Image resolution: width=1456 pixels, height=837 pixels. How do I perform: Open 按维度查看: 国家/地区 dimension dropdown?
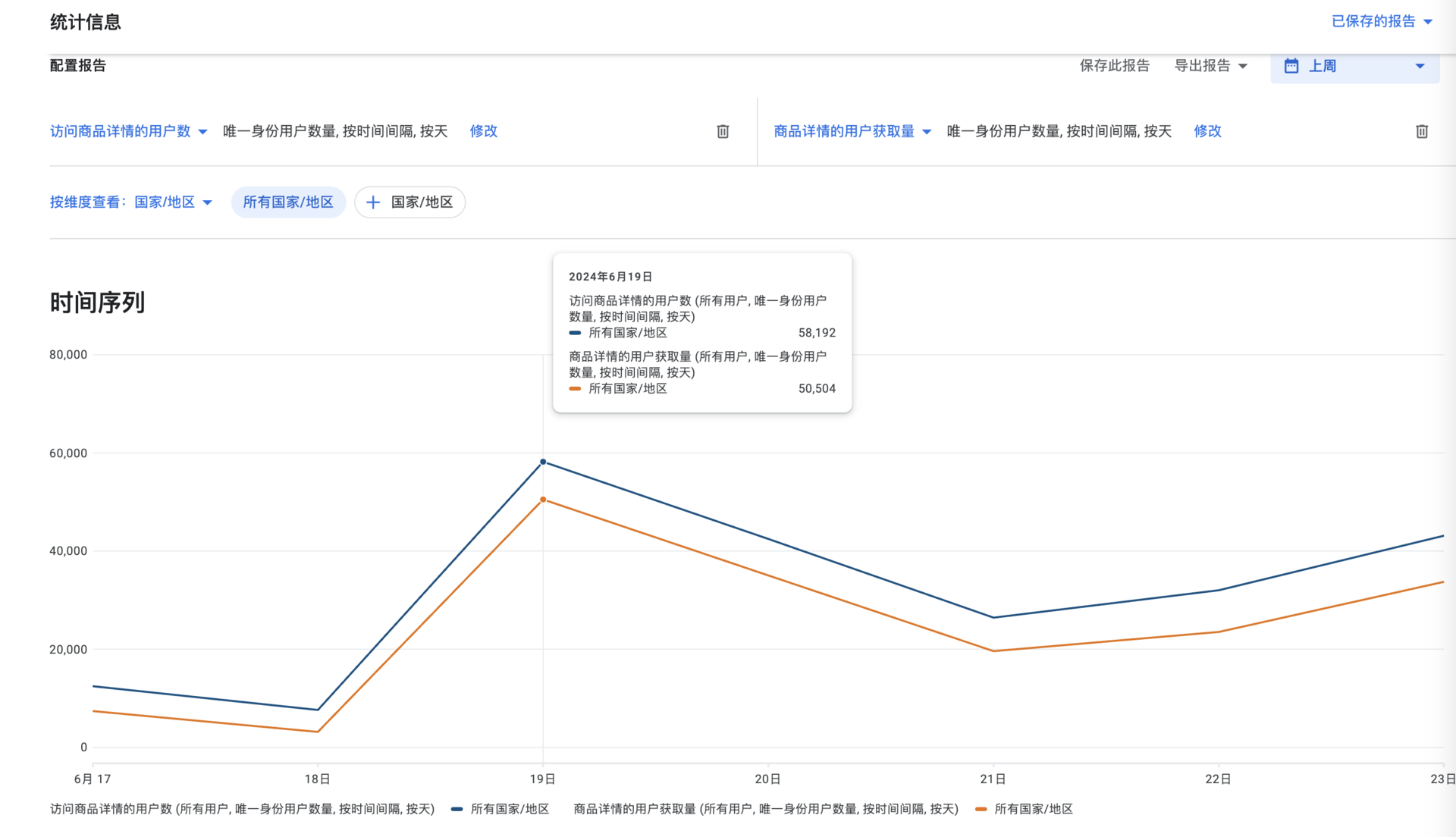coord(131,202)
